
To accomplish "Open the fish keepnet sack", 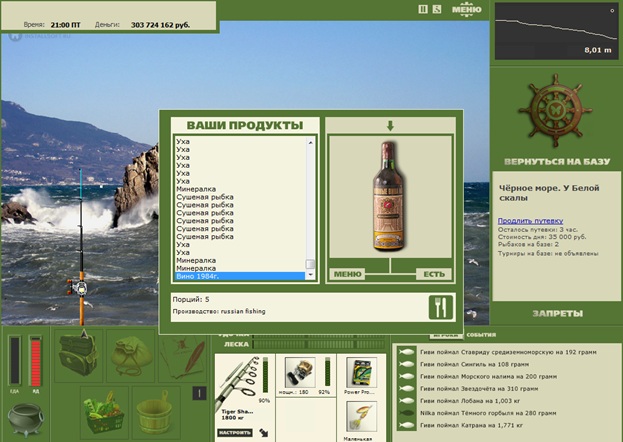I will coord(131,356).
